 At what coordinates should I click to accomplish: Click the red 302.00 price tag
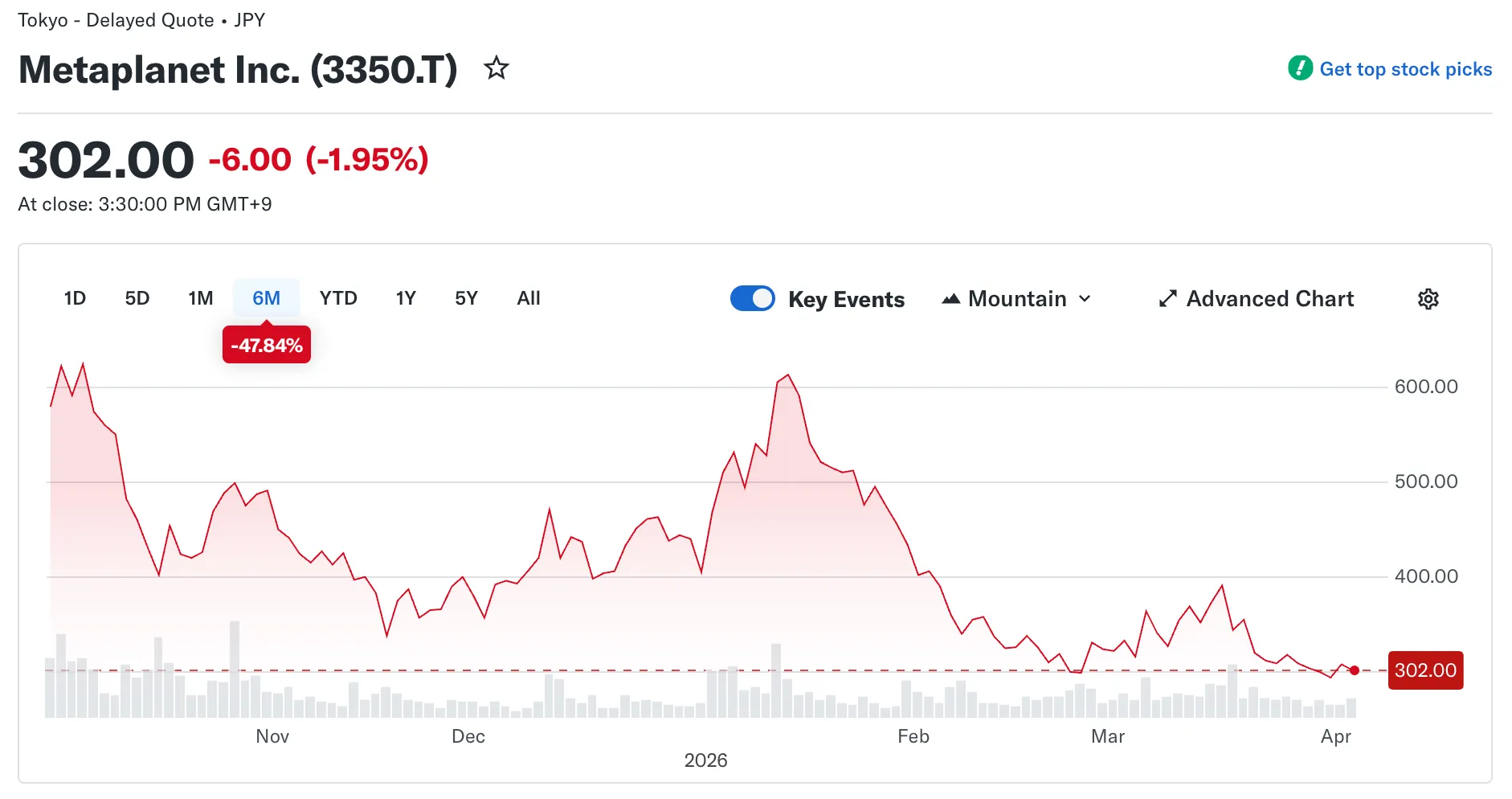[1424, 670]
